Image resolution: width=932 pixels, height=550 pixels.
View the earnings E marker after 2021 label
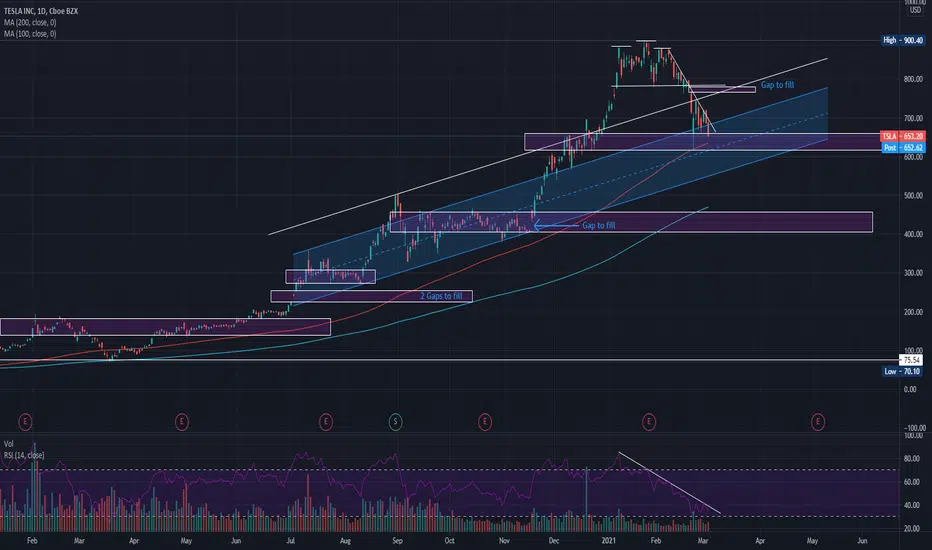pos(649,422)
